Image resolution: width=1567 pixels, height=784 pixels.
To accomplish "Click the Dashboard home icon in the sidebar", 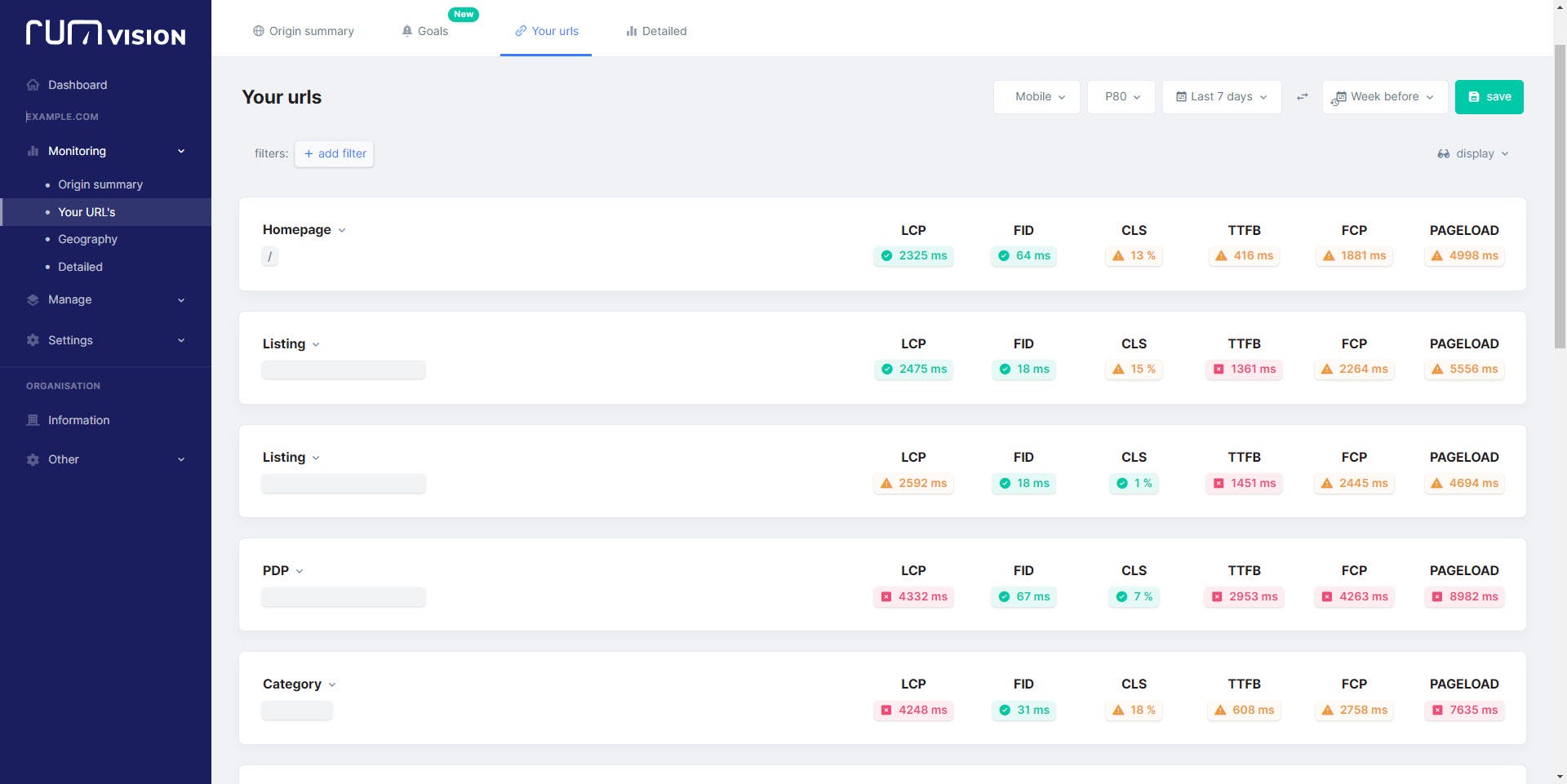I will pyautogui.click(x=33, y=85).
